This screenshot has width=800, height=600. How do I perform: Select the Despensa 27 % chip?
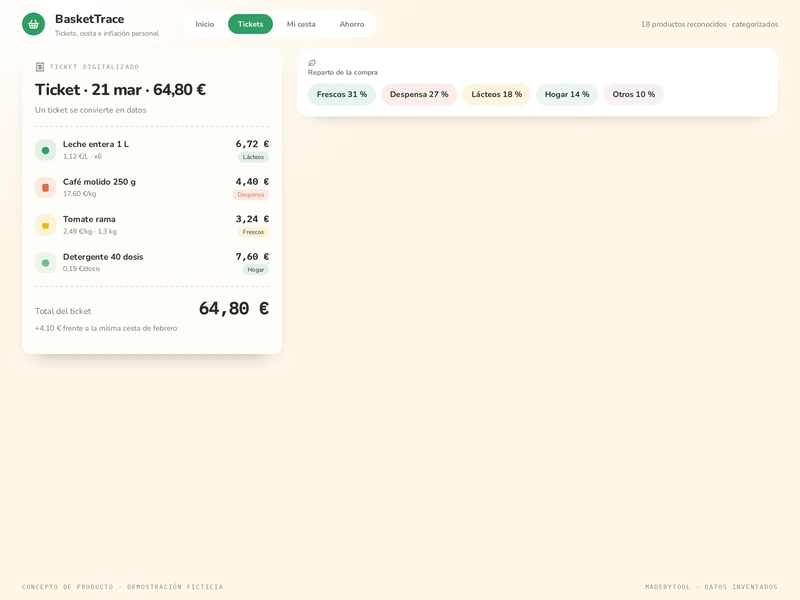(x=419, y=94)
